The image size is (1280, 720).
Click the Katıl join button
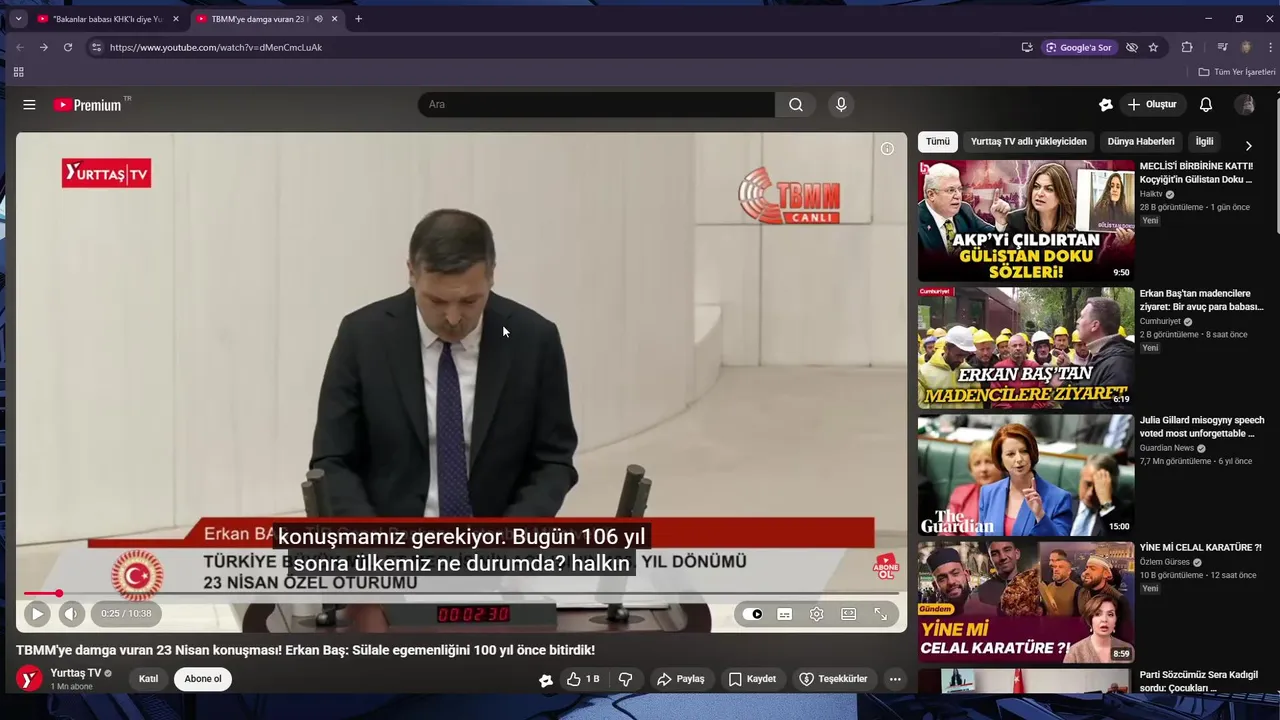point(148,679)
